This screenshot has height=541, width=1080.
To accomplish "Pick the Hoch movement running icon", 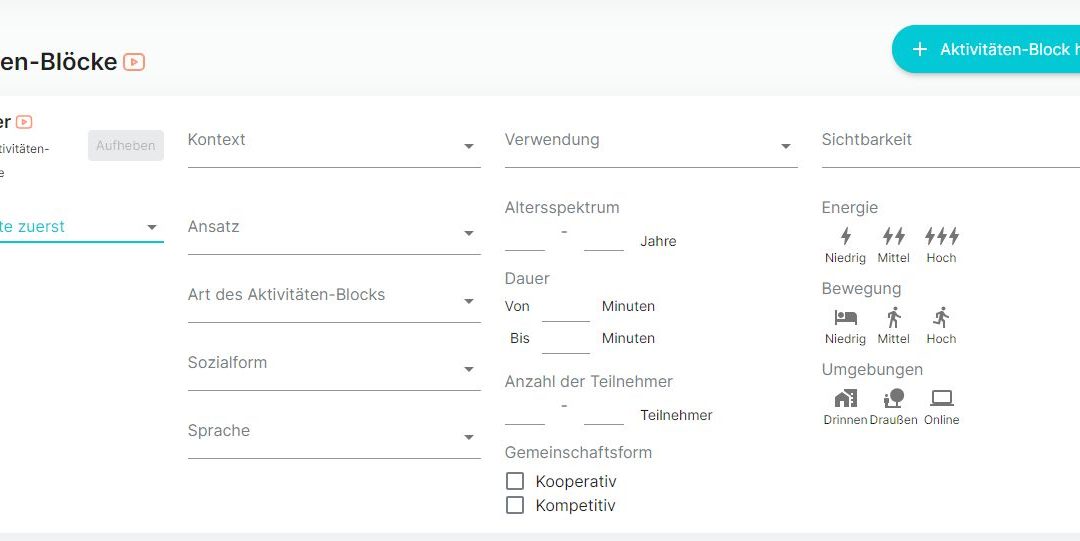I will tap(942, 318).
